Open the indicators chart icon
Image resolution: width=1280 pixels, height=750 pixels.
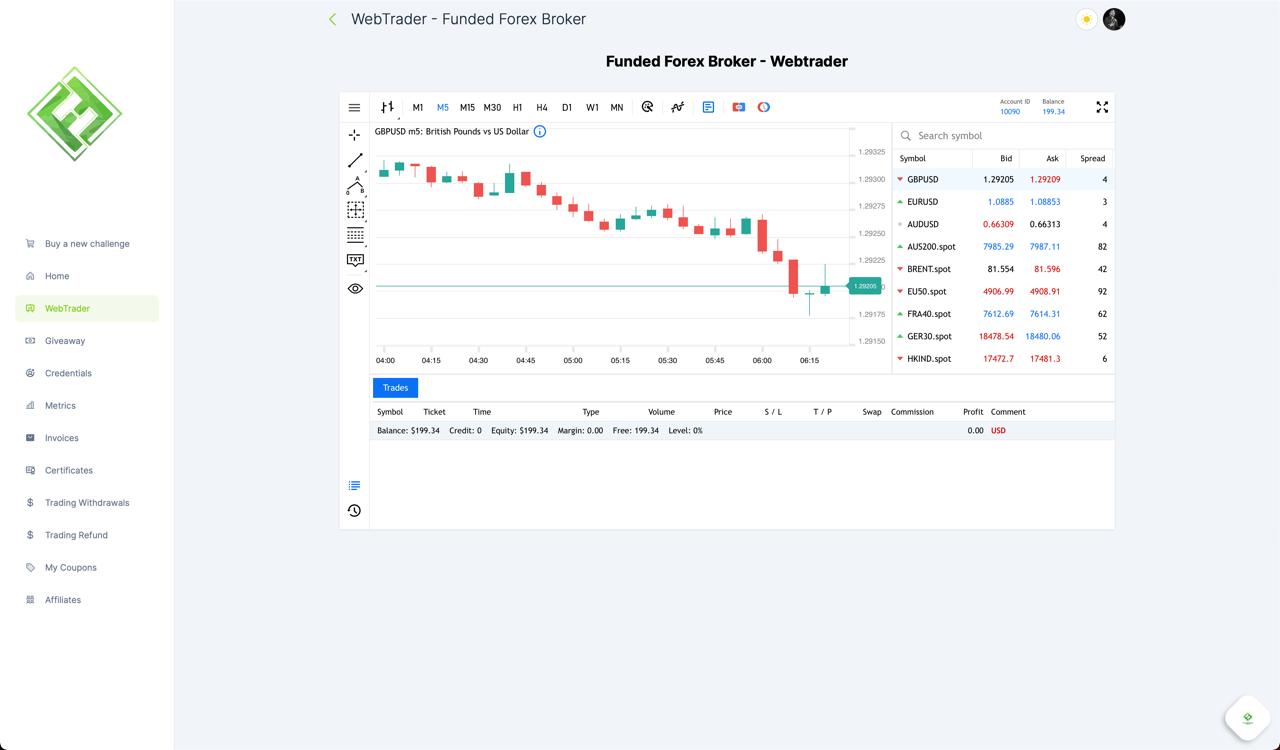[x=677, y=107]
